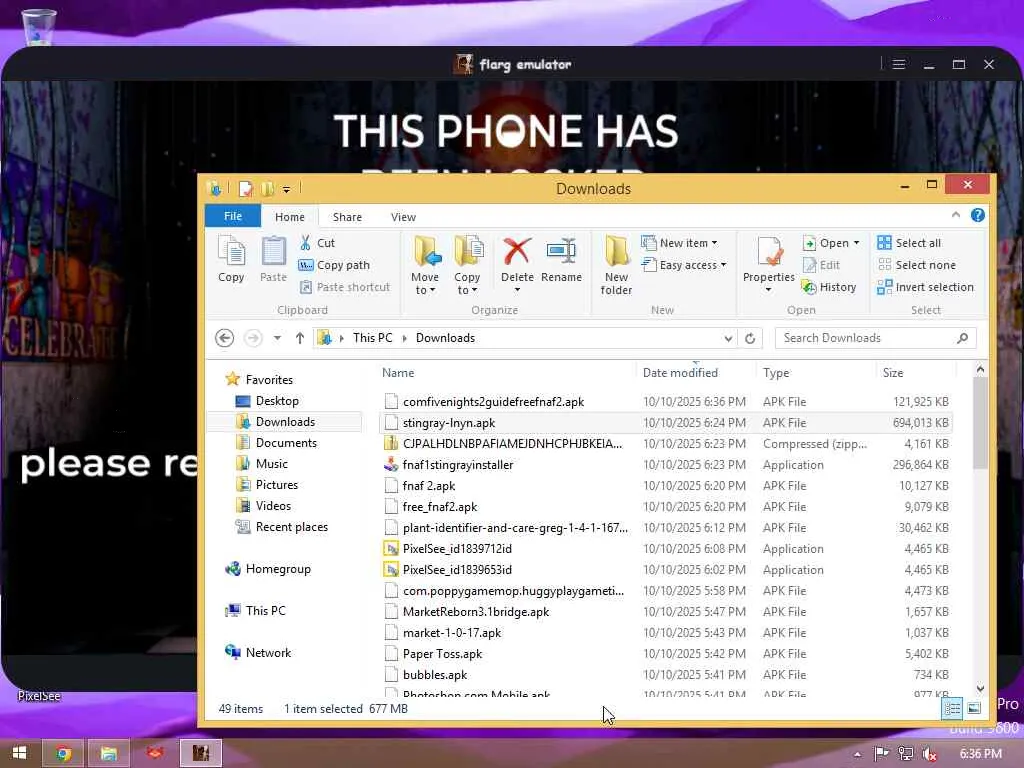Screen dimensions: 1024x768
Task: Select the fnaf 2.apk file
Action: [x=665, y=486]
